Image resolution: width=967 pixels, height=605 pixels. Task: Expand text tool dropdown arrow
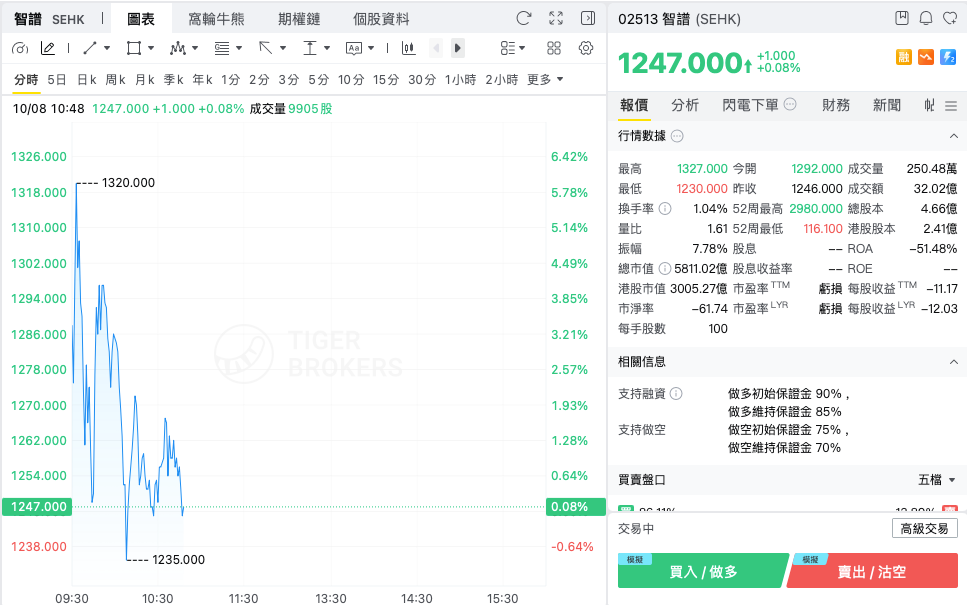[371, 48]
